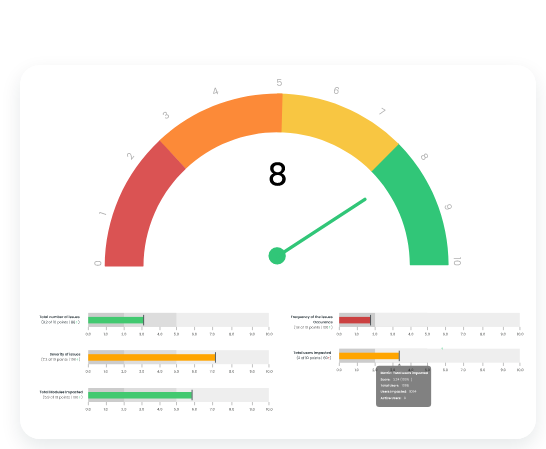Click the green needle pointer line
The image size is (546, 449).
pyautogui.click(x=325, y=225)
